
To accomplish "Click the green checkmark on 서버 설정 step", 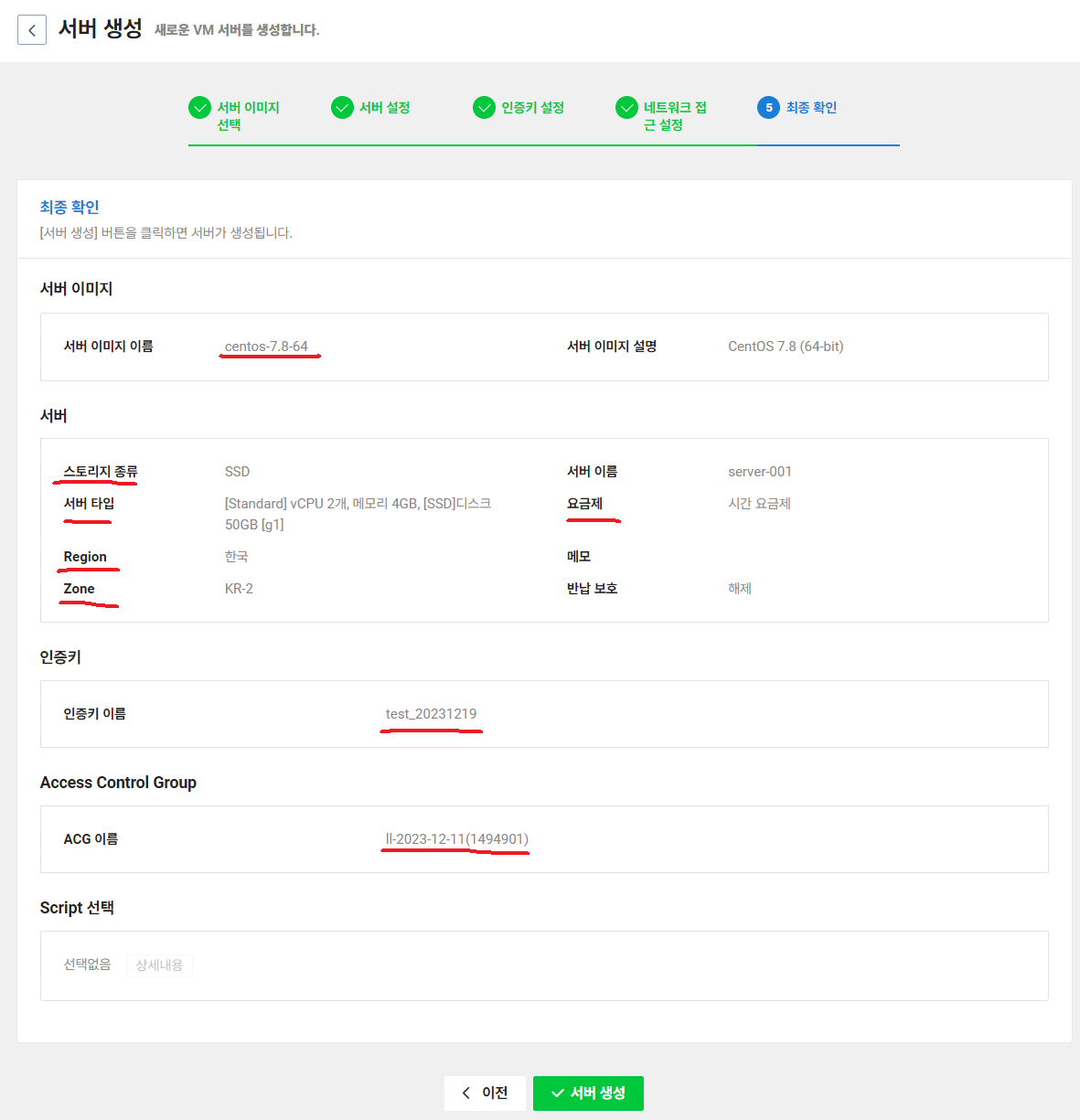I will point(342,107).
